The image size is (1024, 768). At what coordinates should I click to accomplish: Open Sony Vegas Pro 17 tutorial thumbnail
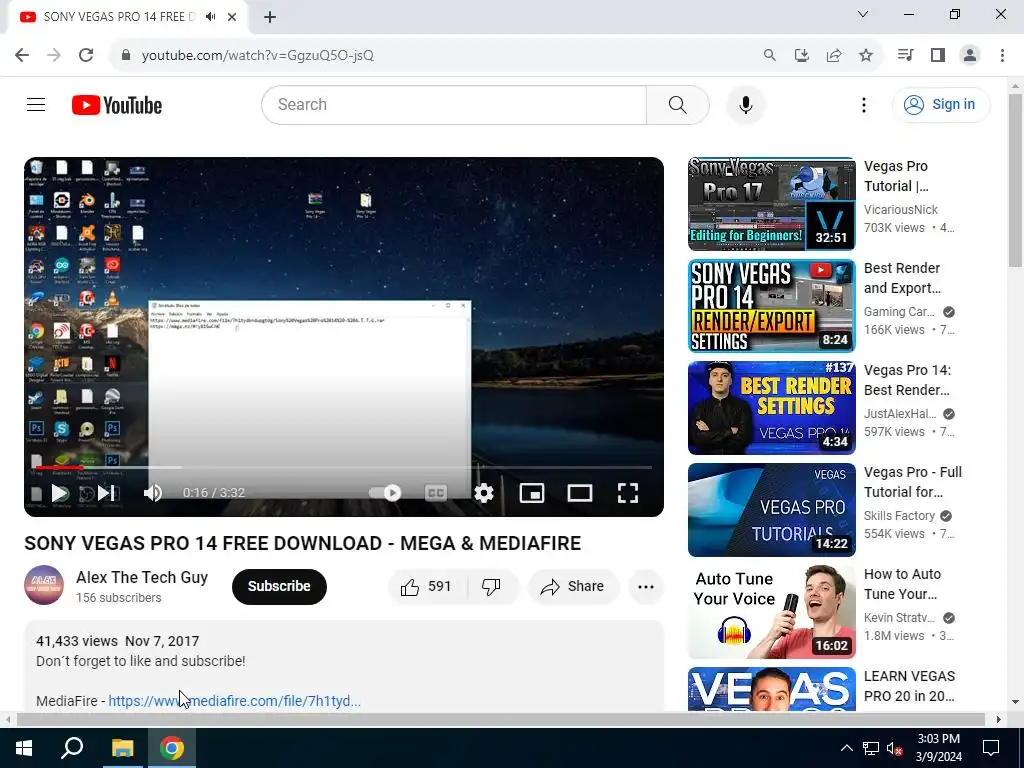tap(771, 204)
